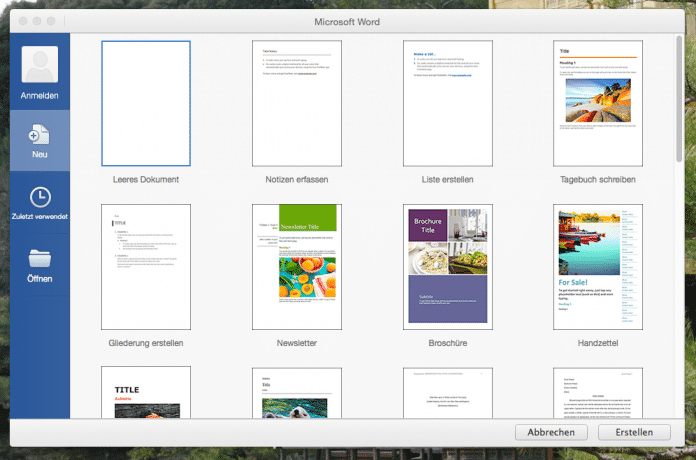This screenshot has height=460, width=696.
Task: Select the partially visible TITLE template in bottom row
Action: click(x=145, y=393)
